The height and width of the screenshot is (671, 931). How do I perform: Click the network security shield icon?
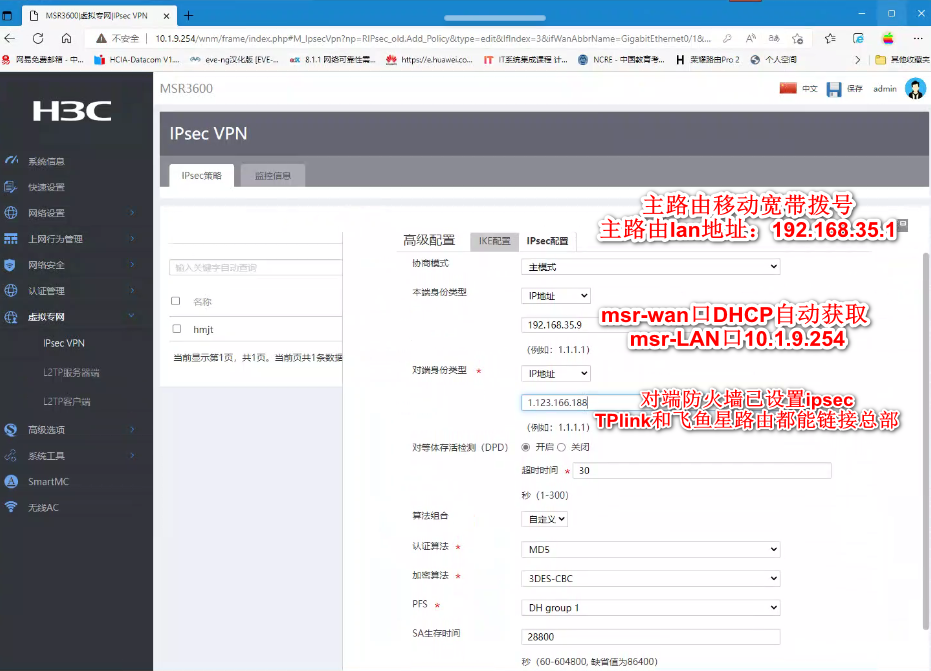click(10, 265)
